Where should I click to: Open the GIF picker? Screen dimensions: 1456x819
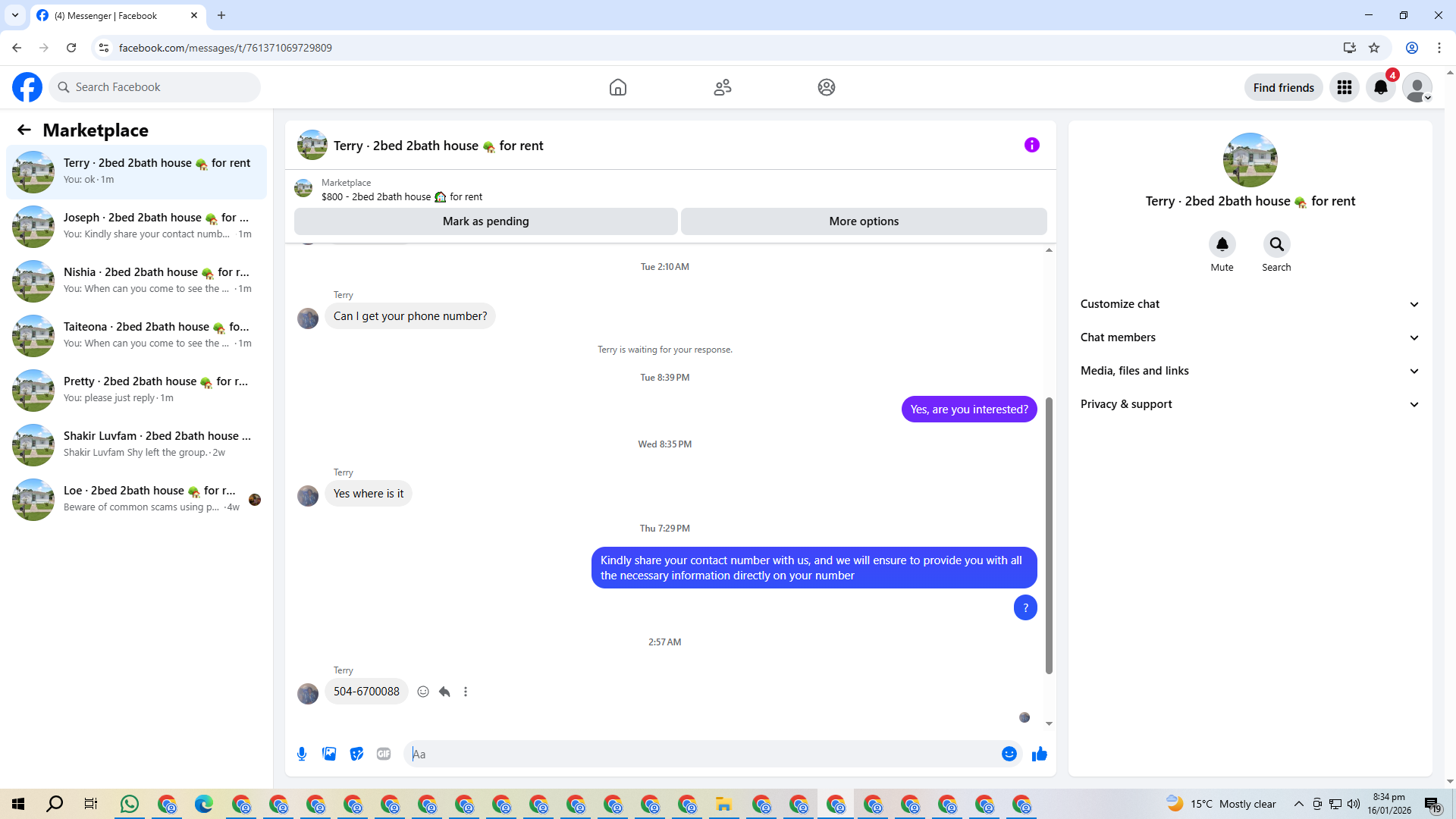pyautogui.click(x=384, y=754)
